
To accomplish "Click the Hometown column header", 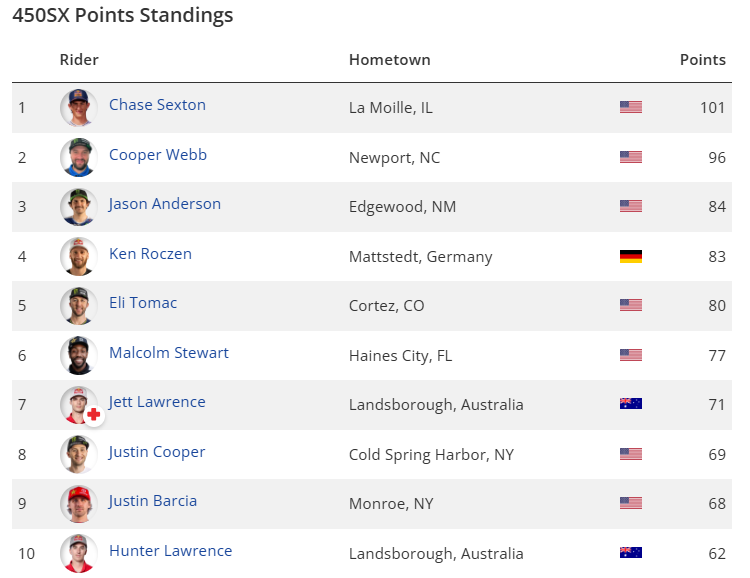I will 389,60.
